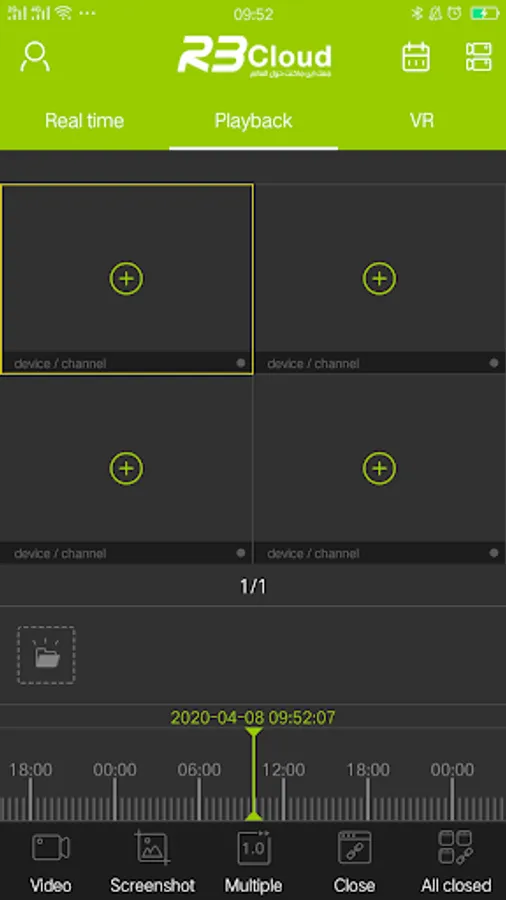
Task: Open the recorded files folder icon
Action: coord(46,655)
